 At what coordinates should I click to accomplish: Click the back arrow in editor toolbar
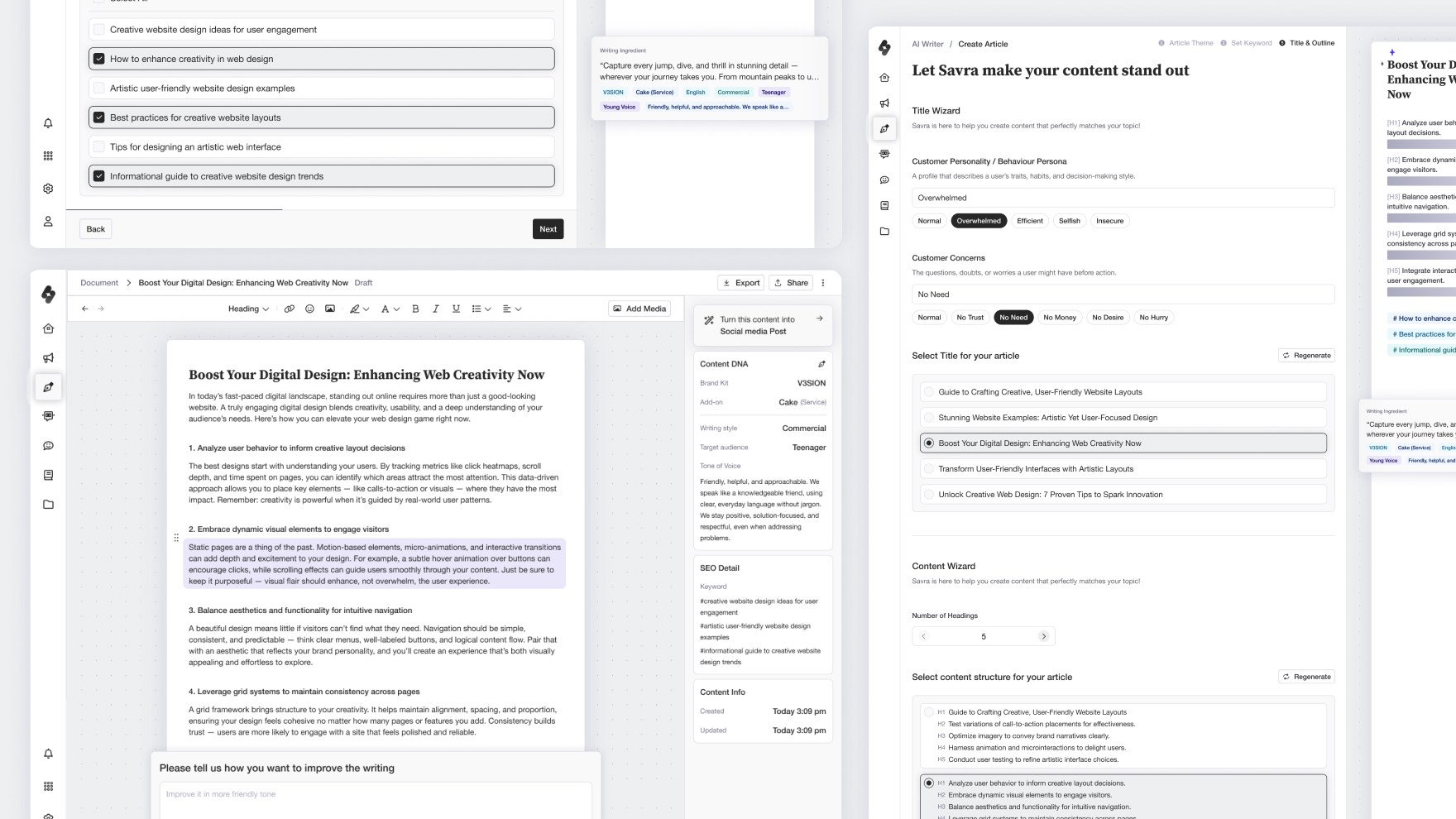click(84, 309)
